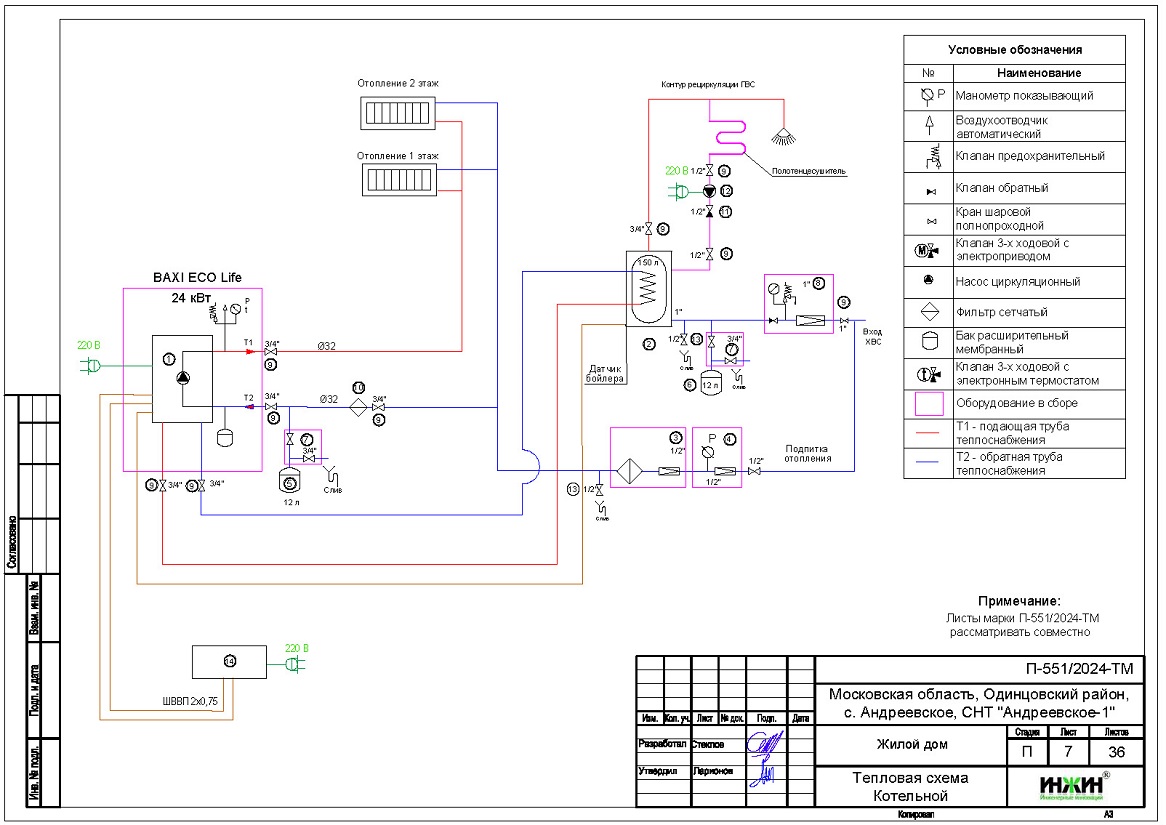Click the safety valve symbol in the legend

point(928,156)
